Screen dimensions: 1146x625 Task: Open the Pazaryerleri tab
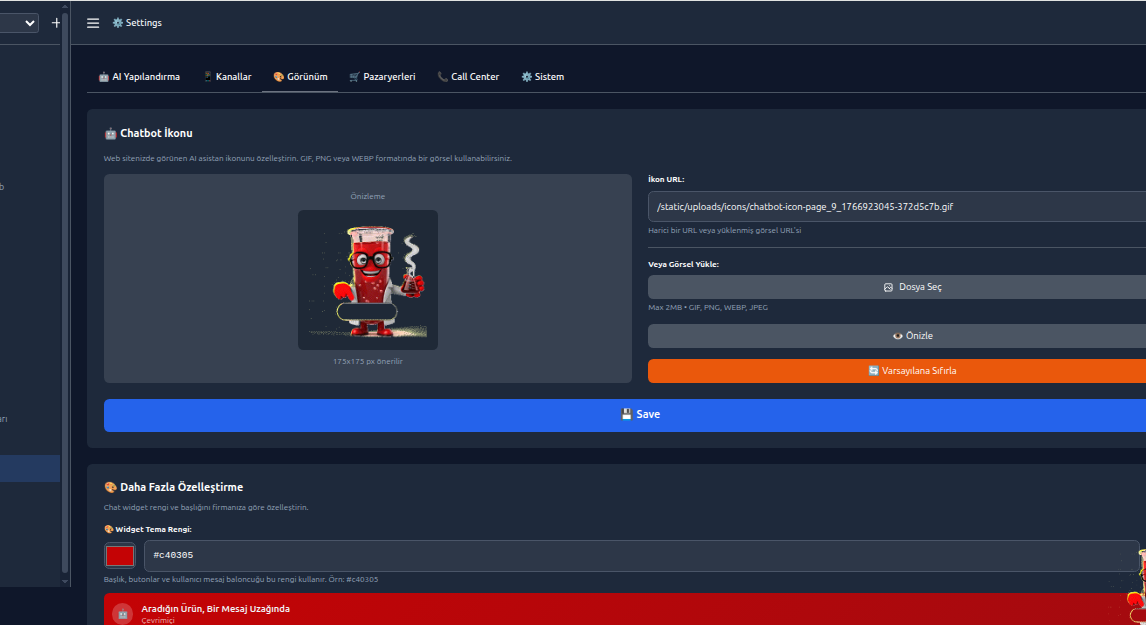click(x=382, y=75)
